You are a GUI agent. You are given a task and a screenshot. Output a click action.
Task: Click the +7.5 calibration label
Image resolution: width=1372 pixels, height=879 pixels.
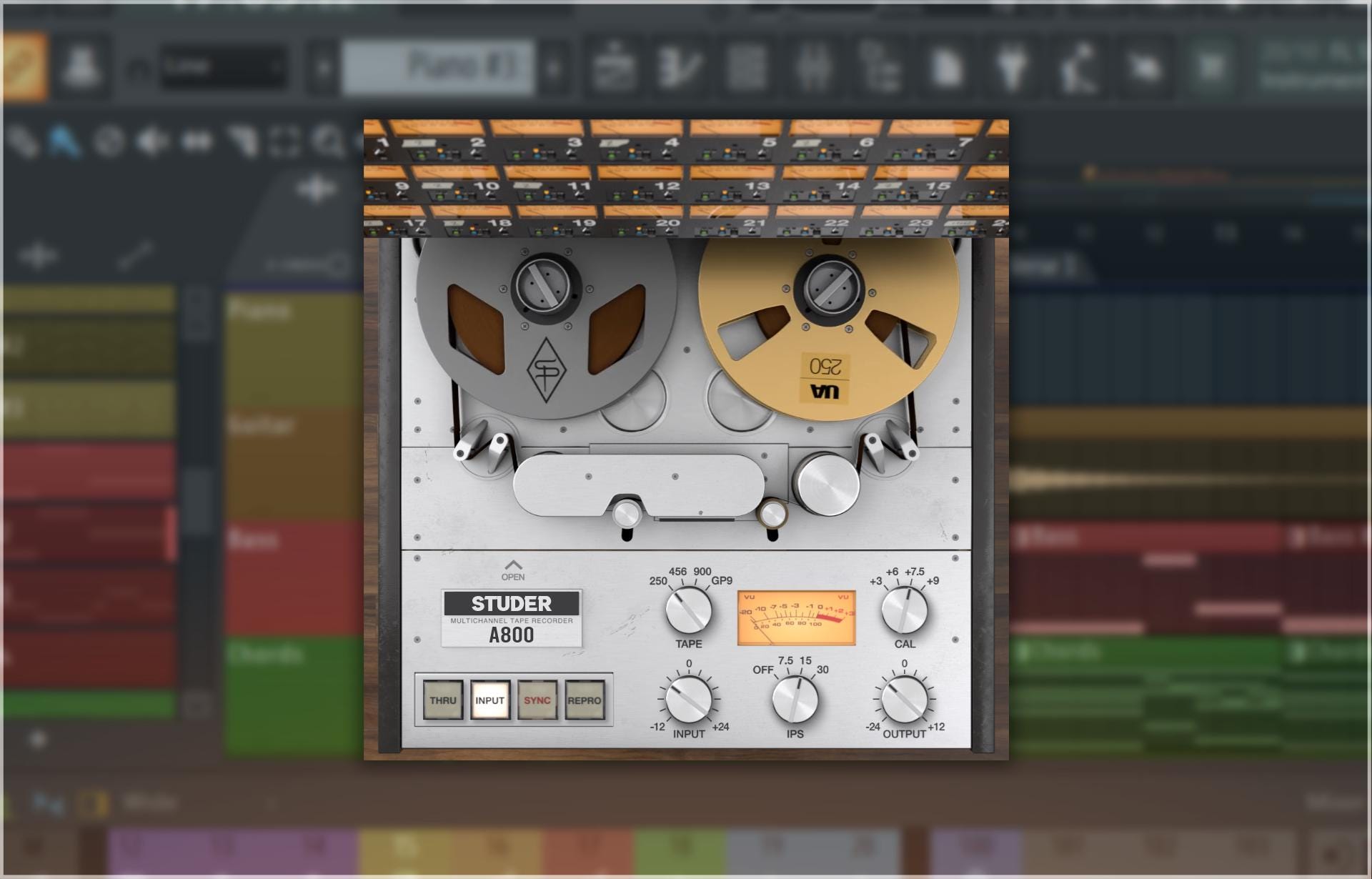coord(915,572)
